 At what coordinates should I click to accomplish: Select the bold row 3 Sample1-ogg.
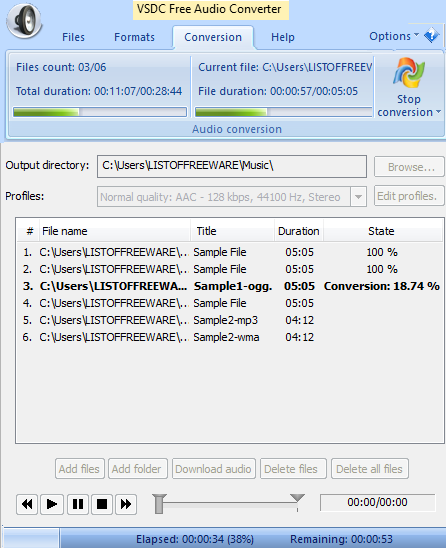pyautogui.click(x=230, y=286)
